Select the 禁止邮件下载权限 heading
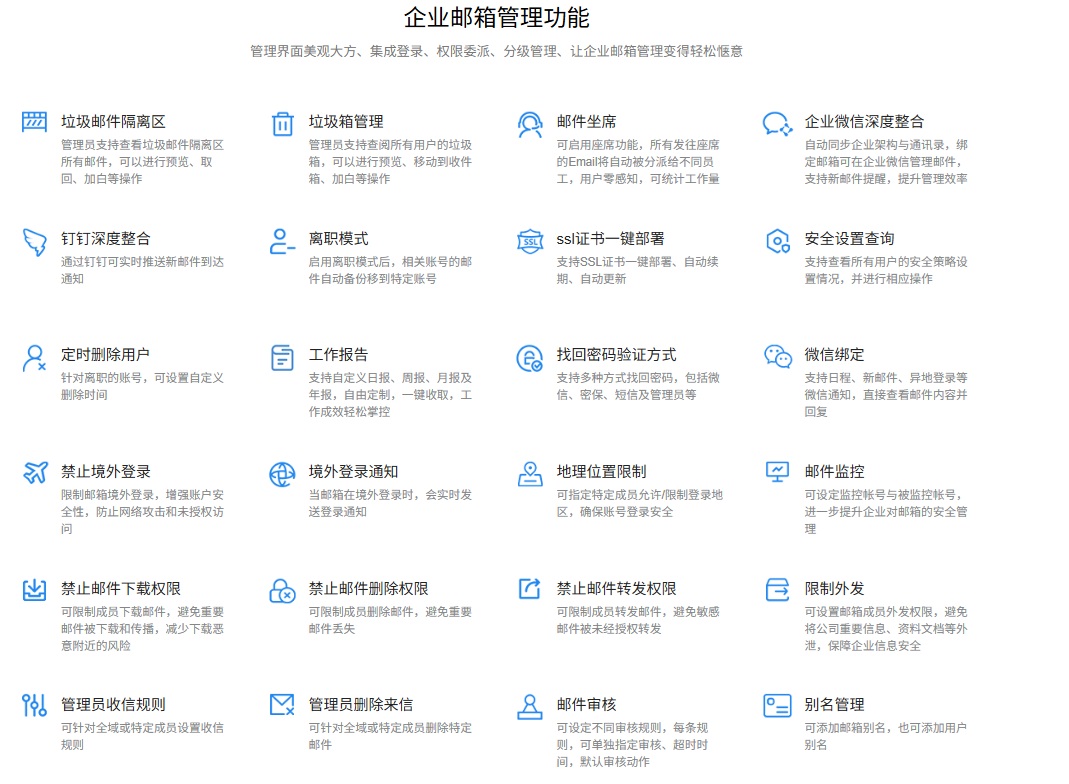The image size is (1069, 784). point(121,588)
